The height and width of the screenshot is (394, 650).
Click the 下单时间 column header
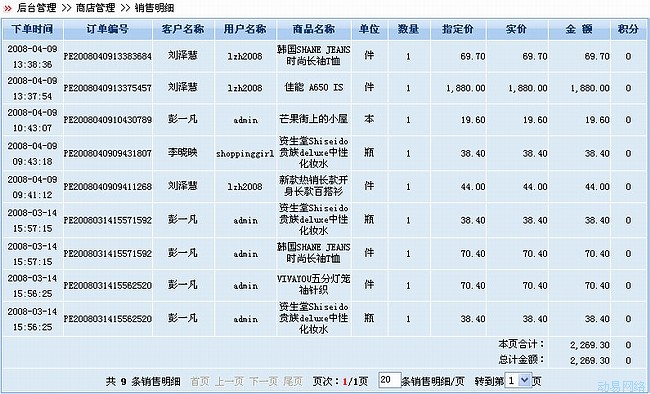32,29
